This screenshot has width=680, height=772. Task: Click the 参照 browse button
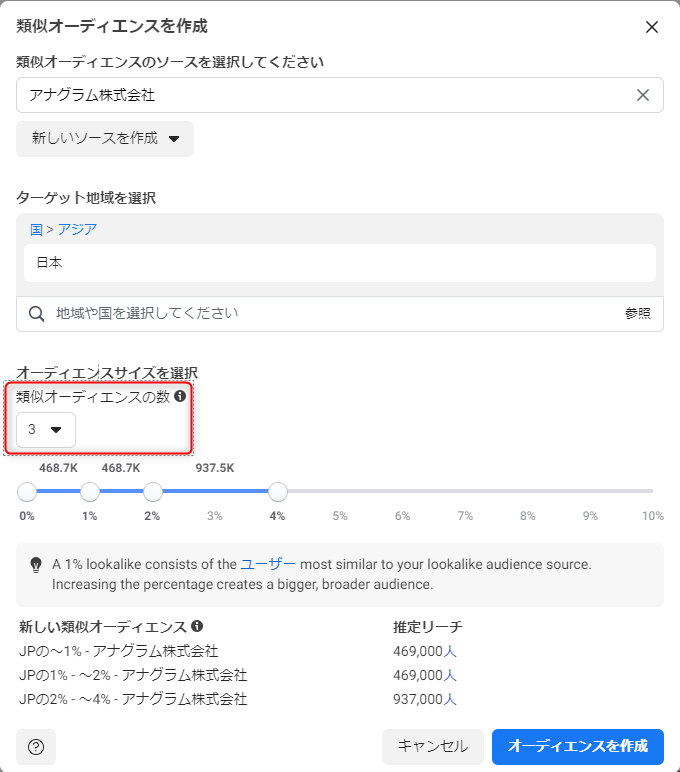pyautogui.click(x=637, y=314)
